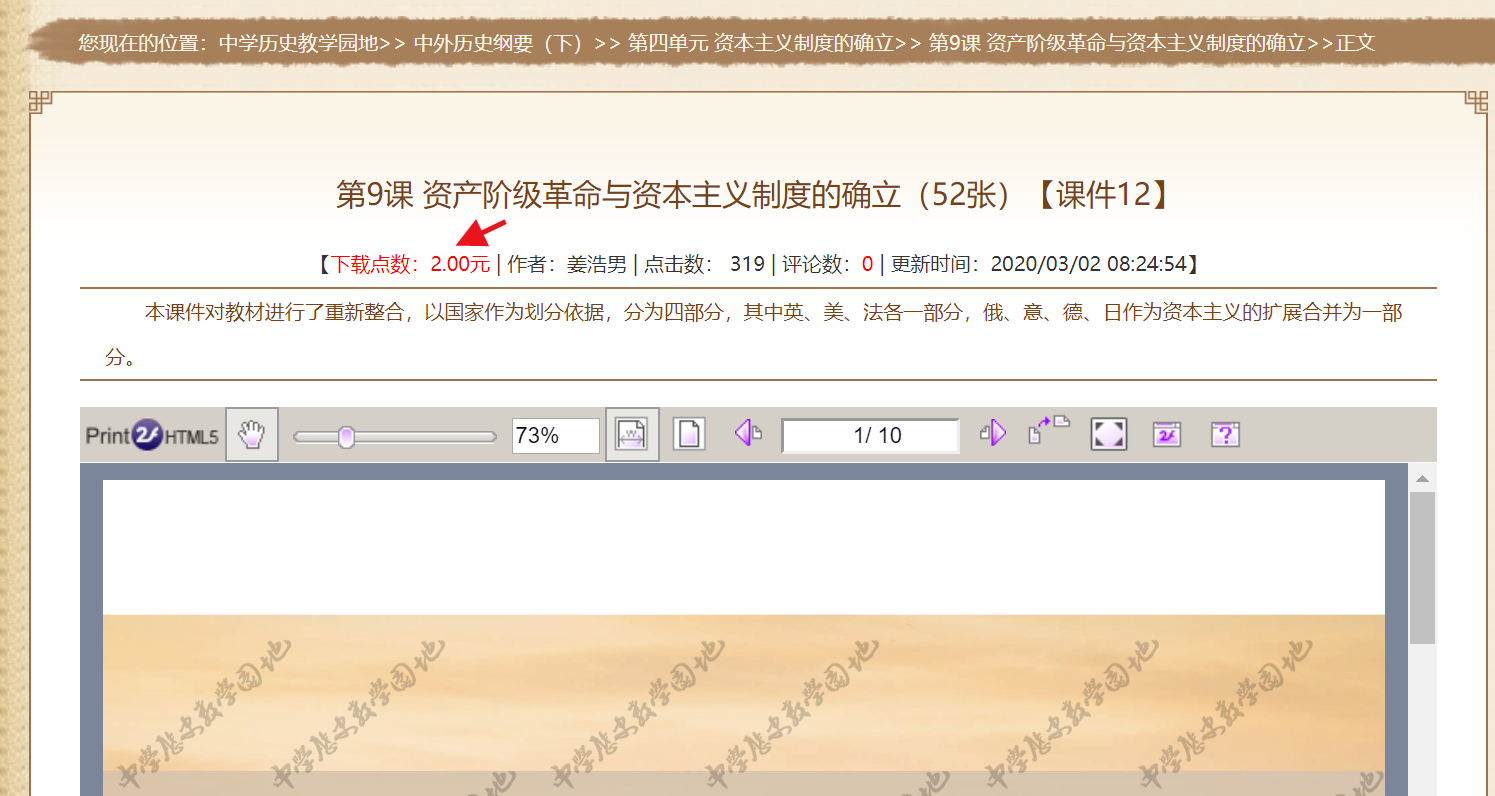The image size is (1495, 796).
Task: Click the rotate page icon
Action: (x=1048, y=431)
